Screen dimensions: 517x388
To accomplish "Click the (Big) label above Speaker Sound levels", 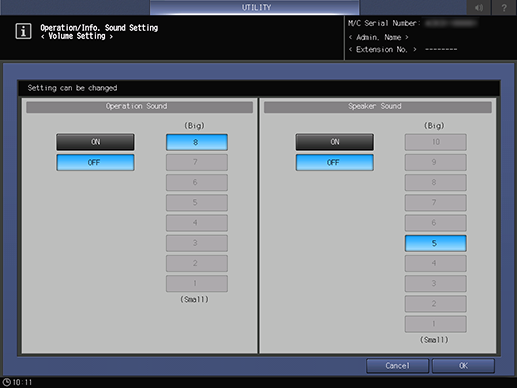I will [x=434, y=126].
